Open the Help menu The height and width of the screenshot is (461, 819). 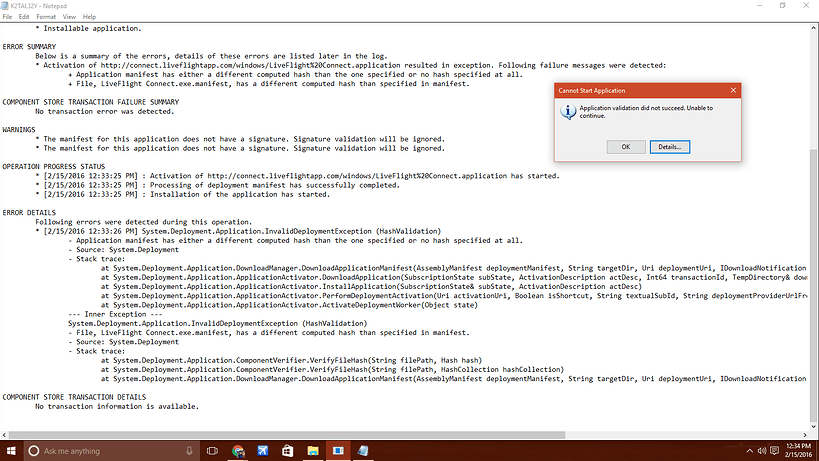click(89, 17)
